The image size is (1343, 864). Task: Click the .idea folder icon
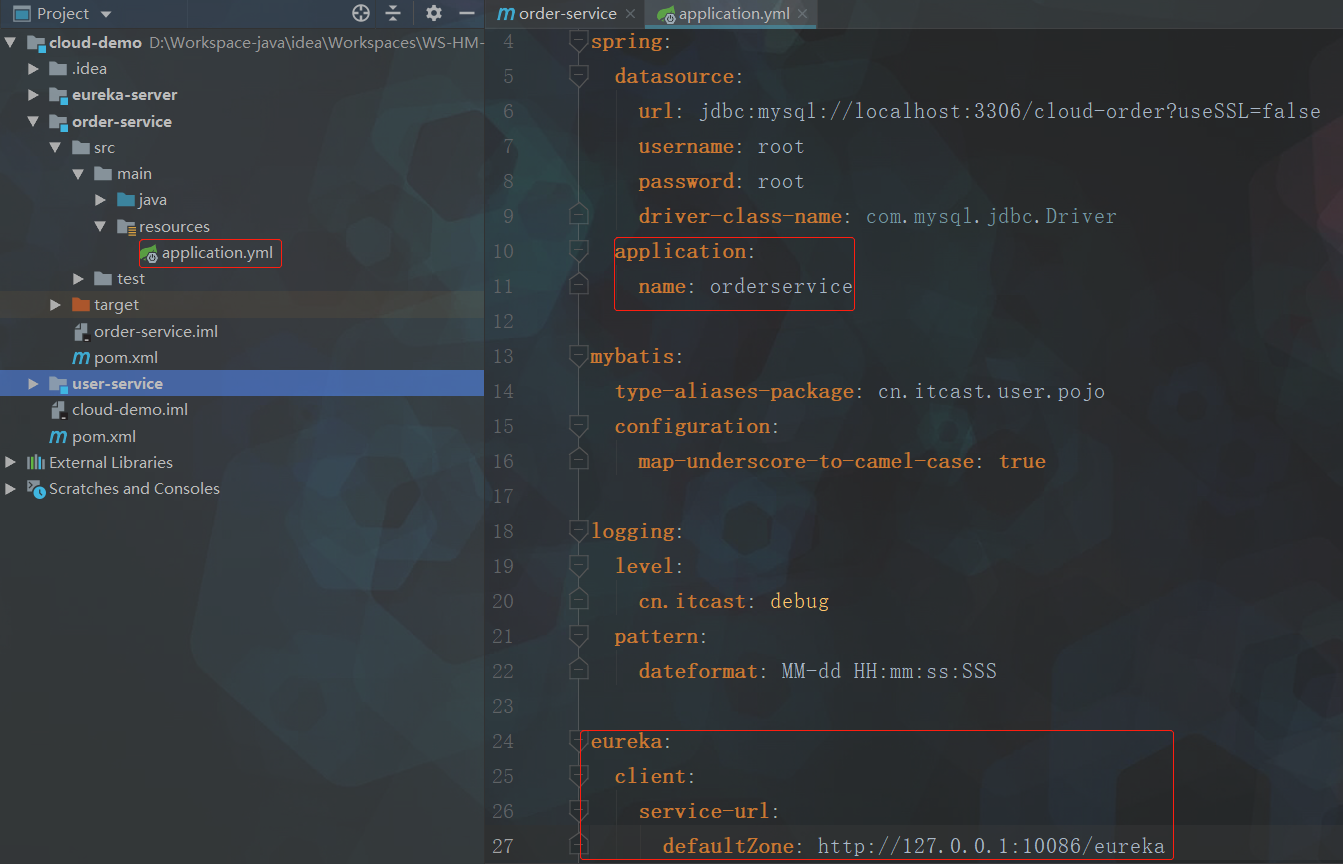pos(58,69)
